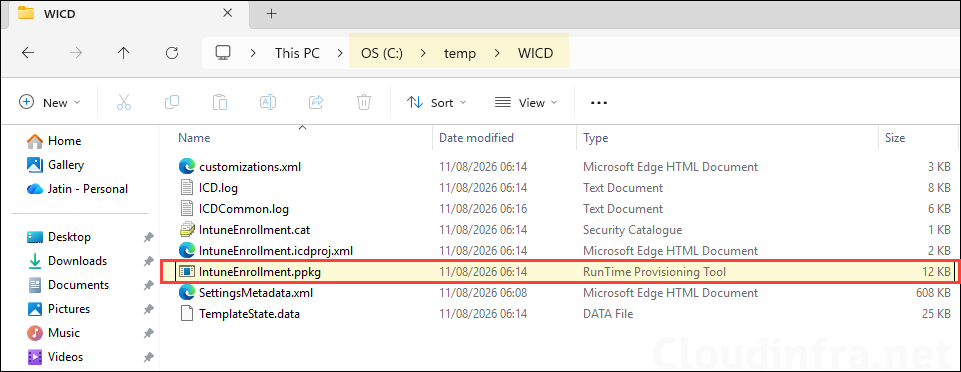Expand the chevron before This PC
Image resolution: width=961 pixels, height=372 pixels.
(253, 53)
